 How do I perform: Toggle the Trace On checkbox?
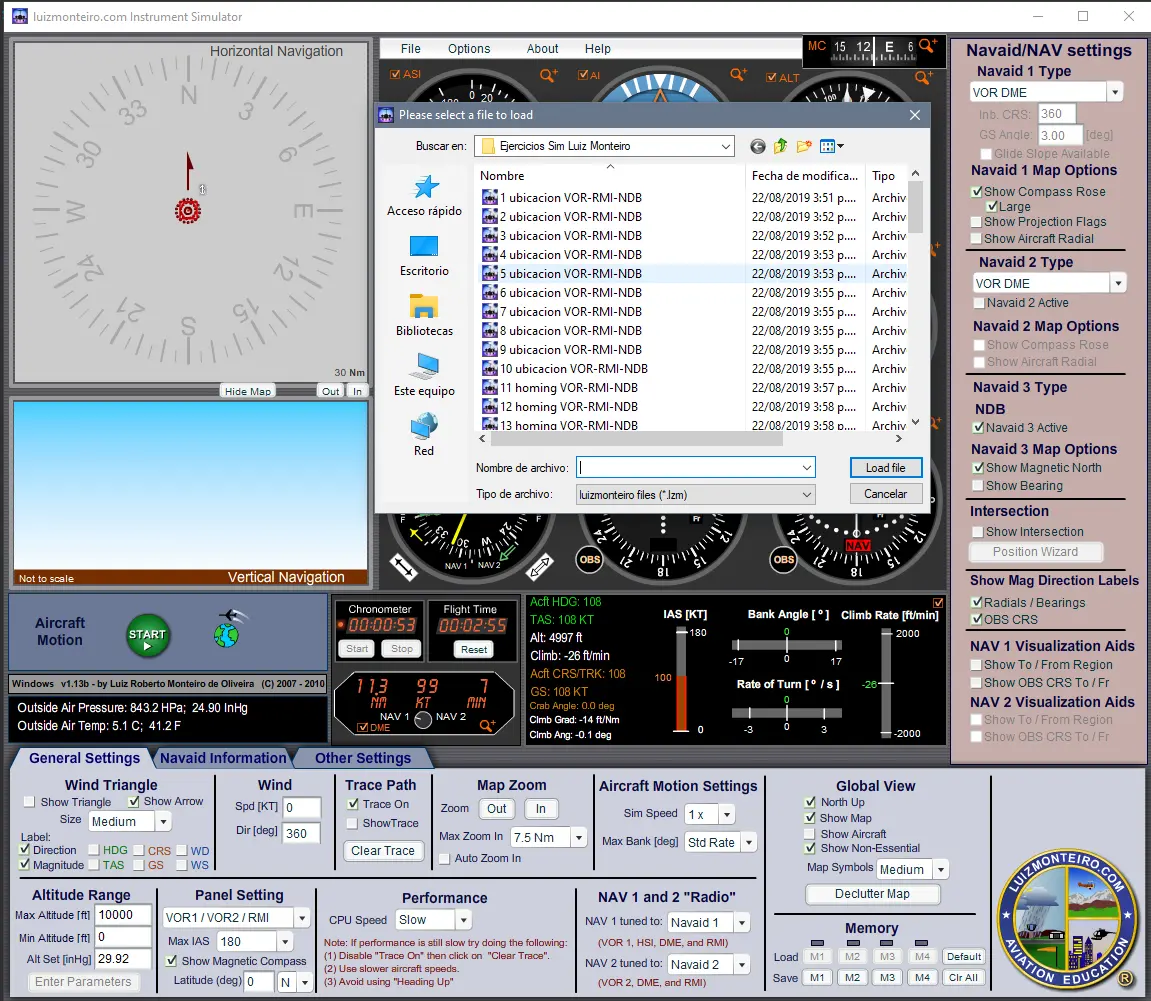[x=353, y=804]
